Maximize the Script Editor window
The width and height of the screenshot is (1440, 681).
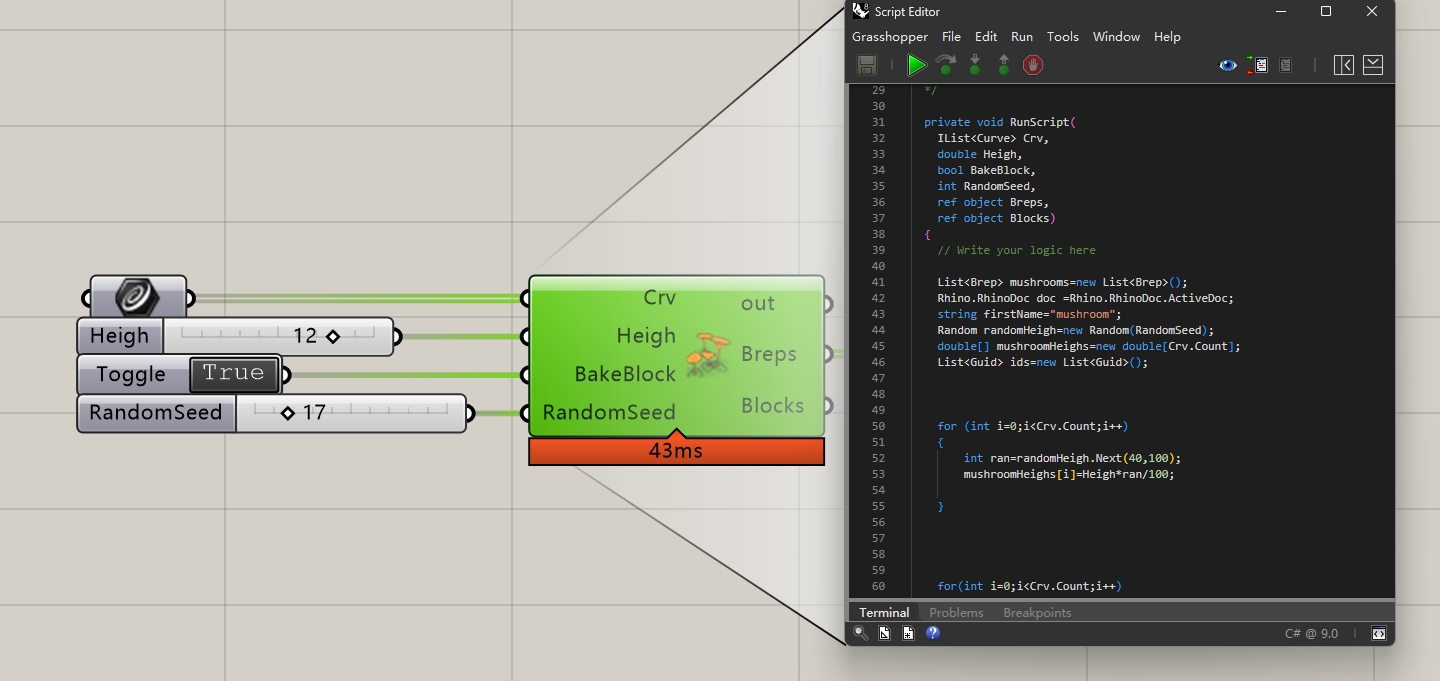click(x=1326, y=11)
